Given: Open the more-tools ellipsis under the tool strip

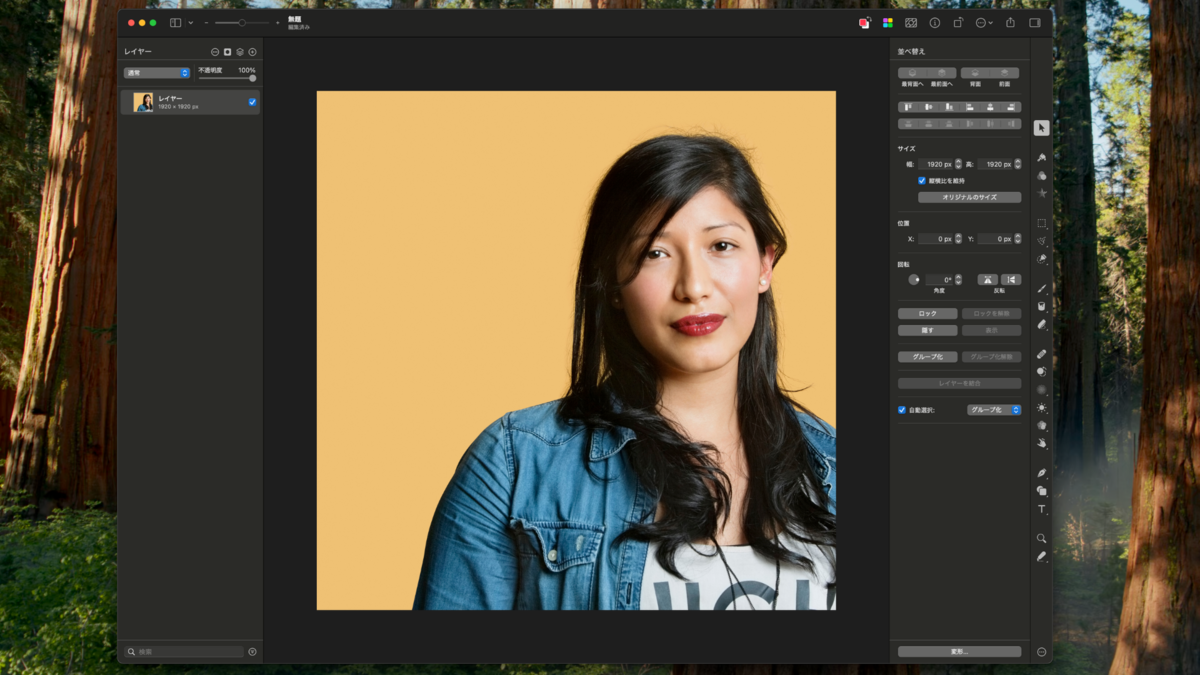Looking at the screenshot, I should [x=1041, y=652].
